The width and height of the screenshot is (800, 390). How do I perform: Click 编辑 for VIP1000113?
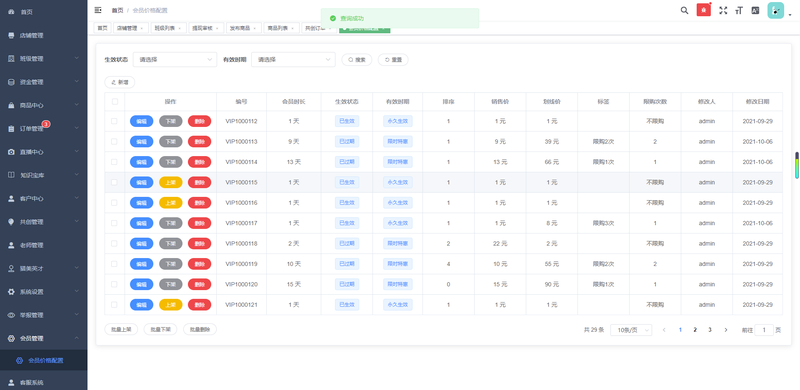tap(141, 141)
